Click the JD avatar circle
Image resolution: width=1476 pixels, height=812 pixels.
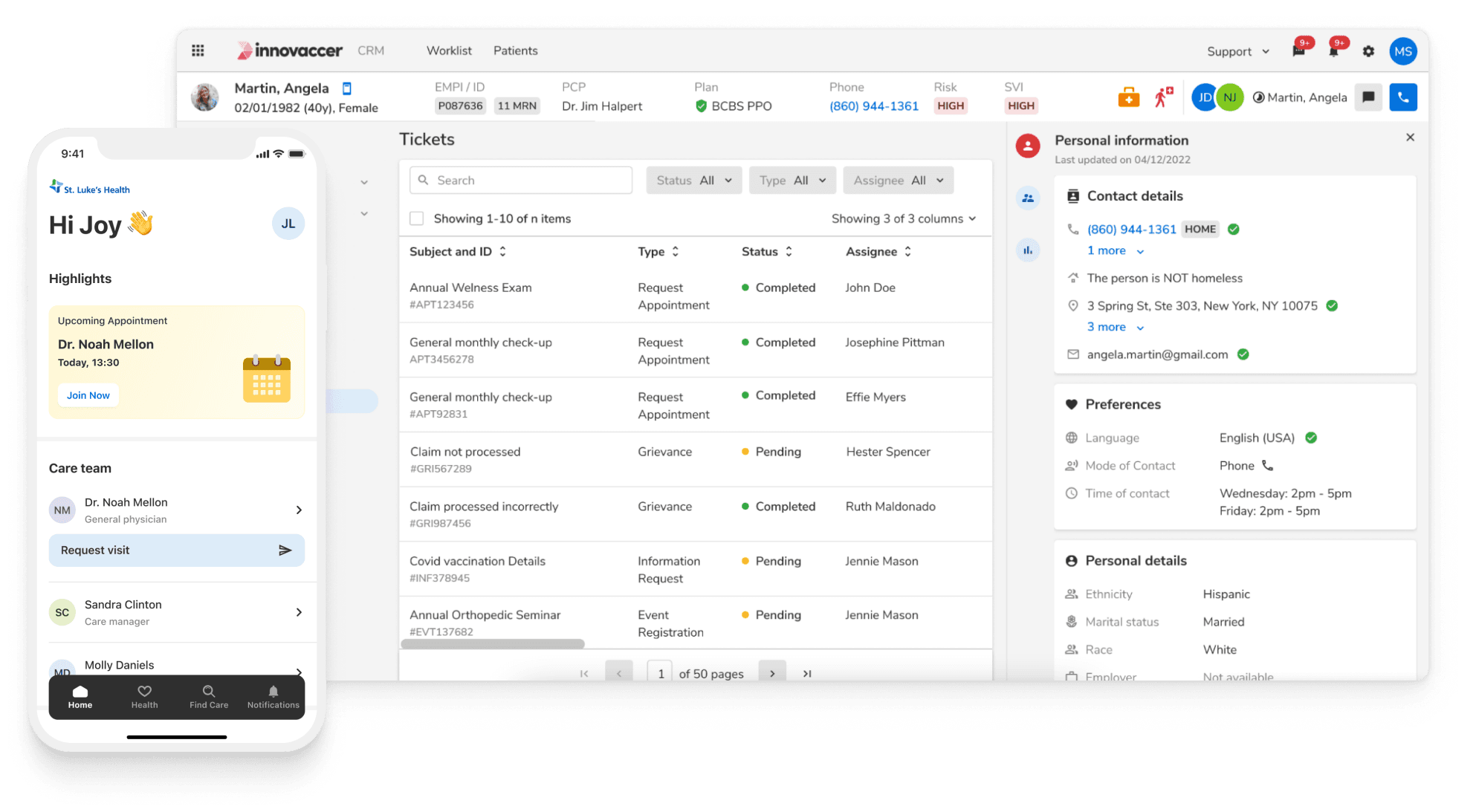(x=1204, y=97)
